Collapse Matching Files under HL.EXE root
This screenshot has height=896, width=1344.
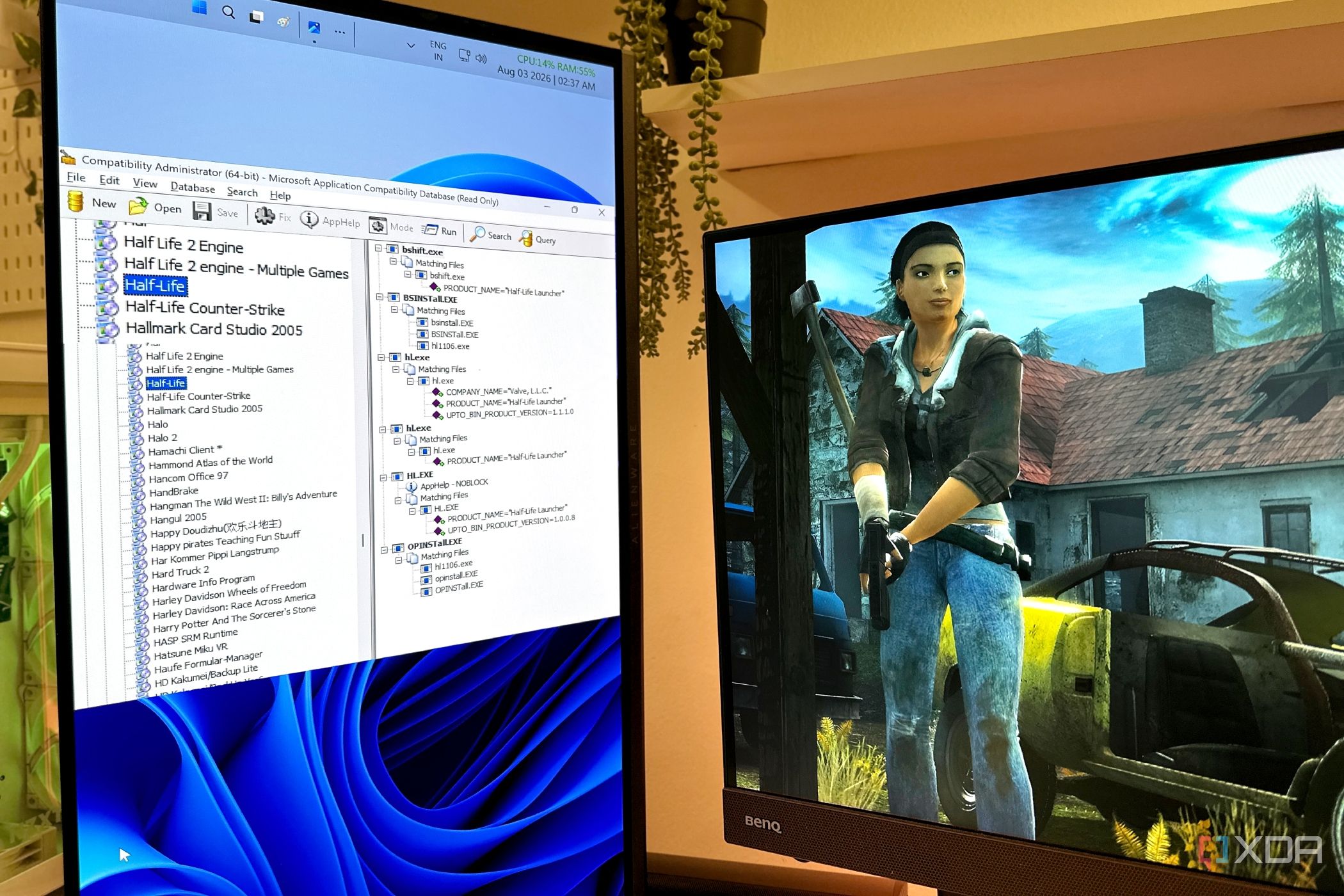(398, 500)
